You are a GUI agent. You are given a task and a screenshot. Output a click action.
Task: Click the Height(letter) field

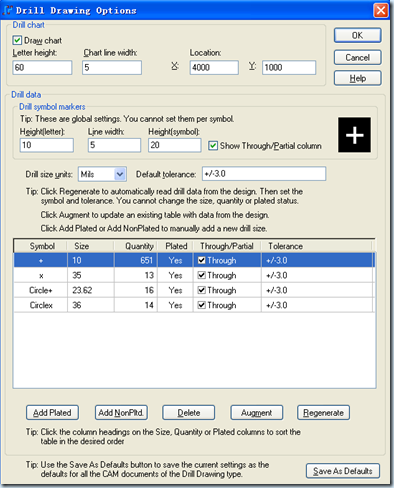[x=47, y=145]
